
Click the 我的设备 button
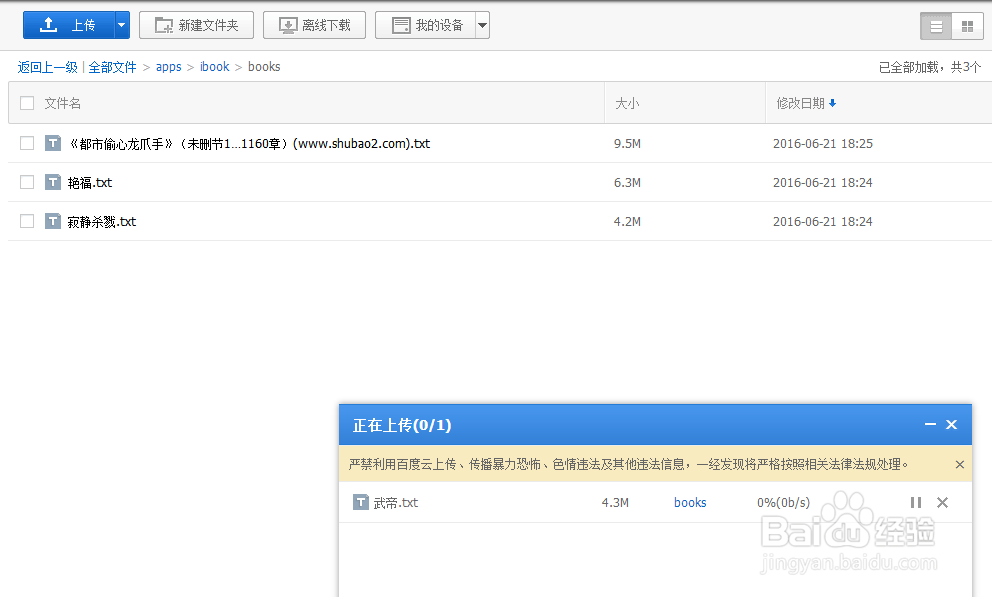pyautogui.click(x=425, y=25)
